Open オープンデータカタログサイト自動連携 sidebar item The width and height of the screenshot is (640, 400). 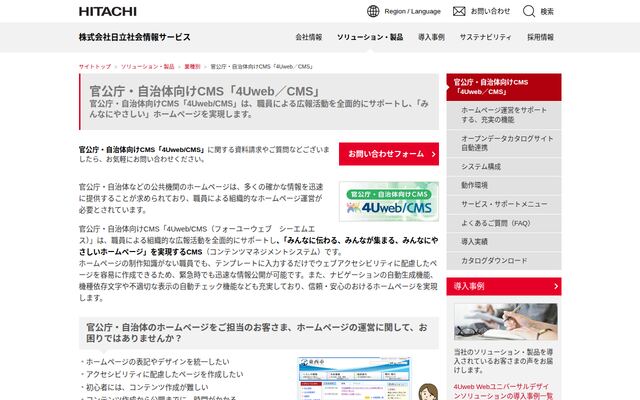504,143
